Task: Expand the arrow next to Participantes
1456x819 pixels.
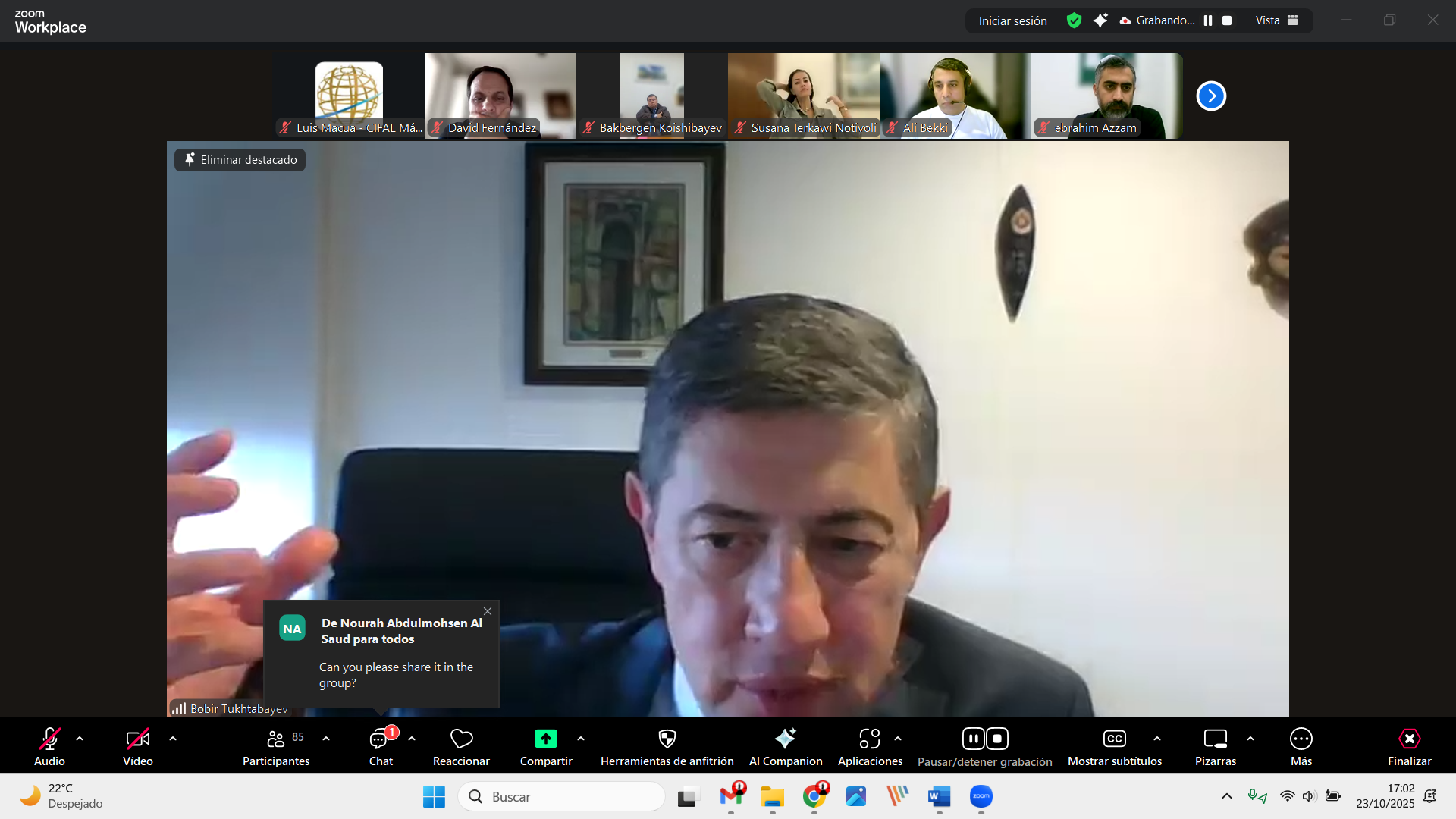Action: (326, 739)
